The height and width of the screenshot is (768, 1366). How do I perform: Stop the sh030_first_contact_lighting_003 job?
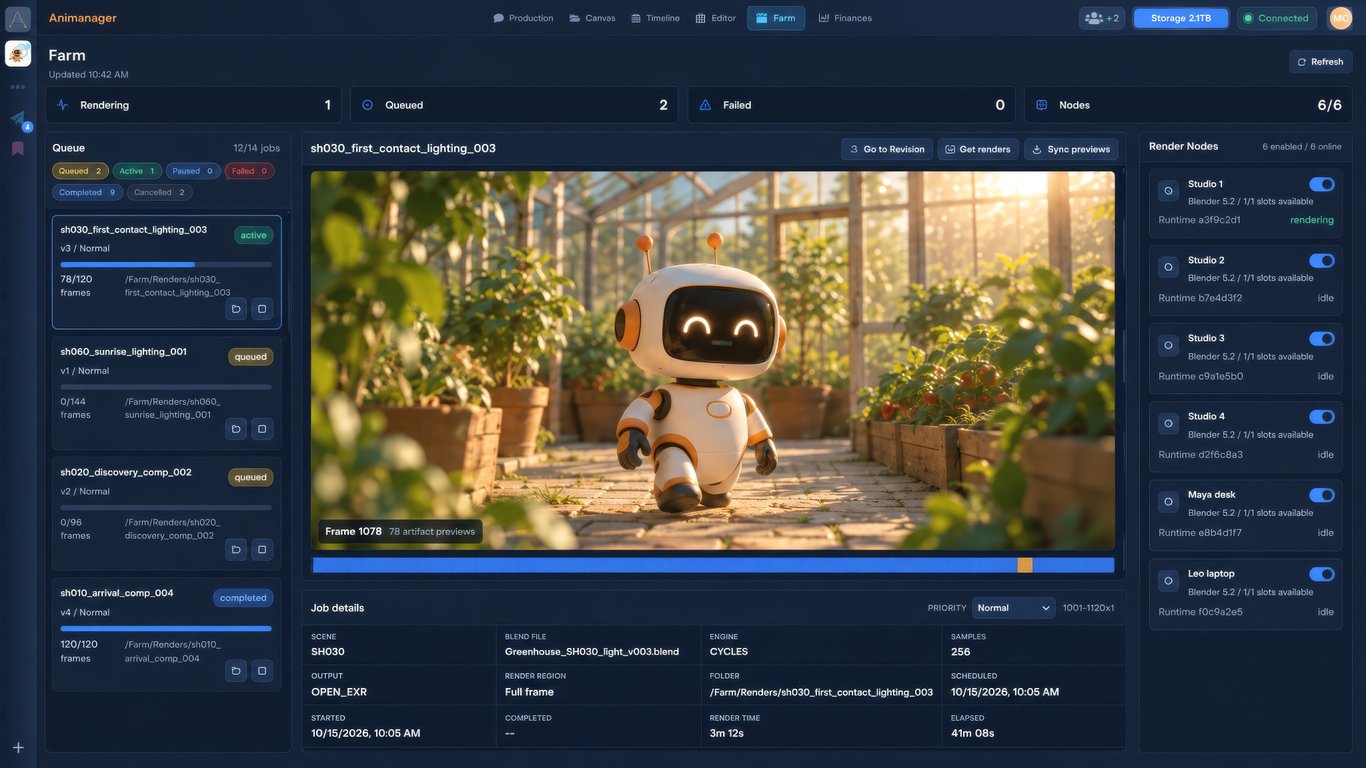point(262,309)
